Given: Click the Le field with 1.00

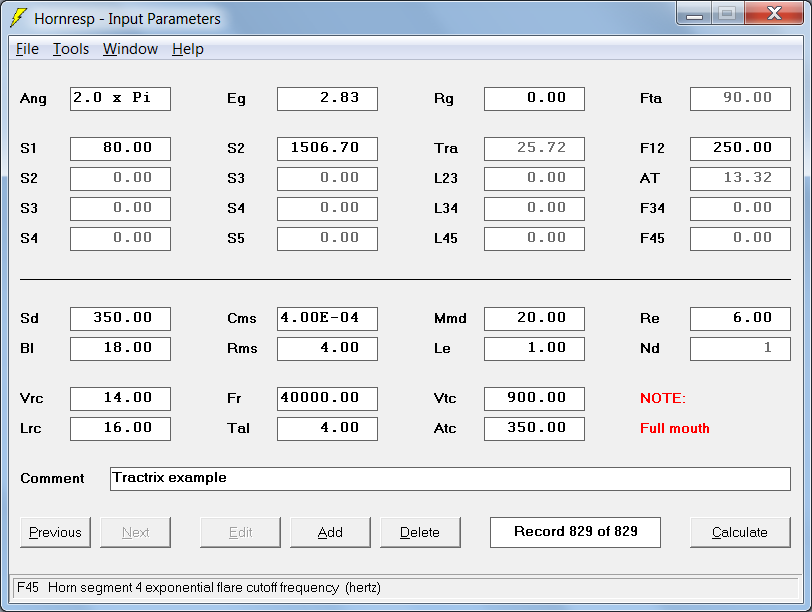Looking at the screenshot, I should coord(534,349).
